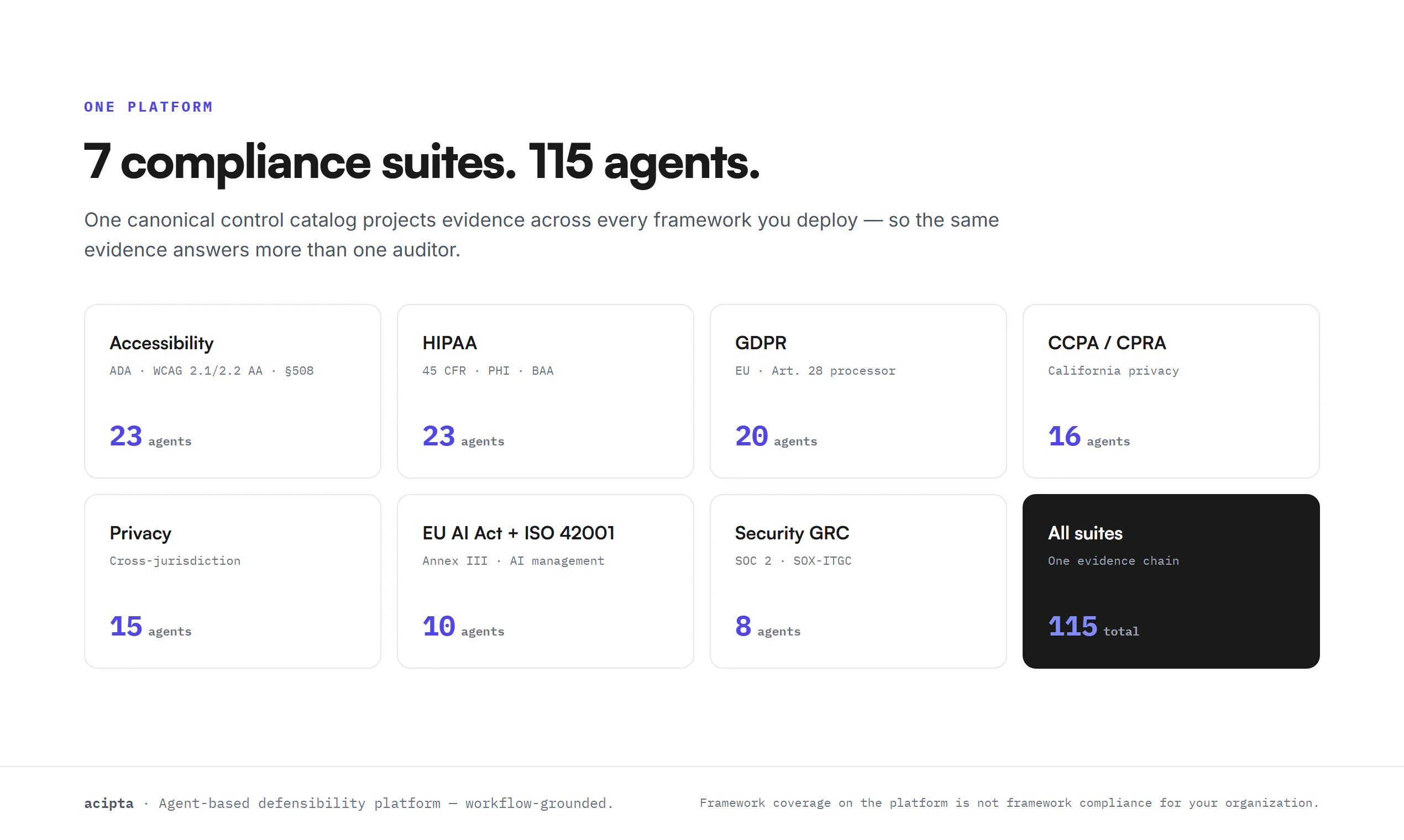Open the HIPAA suite card
Image resolution: width=1404 pixels, height=840 pixels.
tap(545, 391)
